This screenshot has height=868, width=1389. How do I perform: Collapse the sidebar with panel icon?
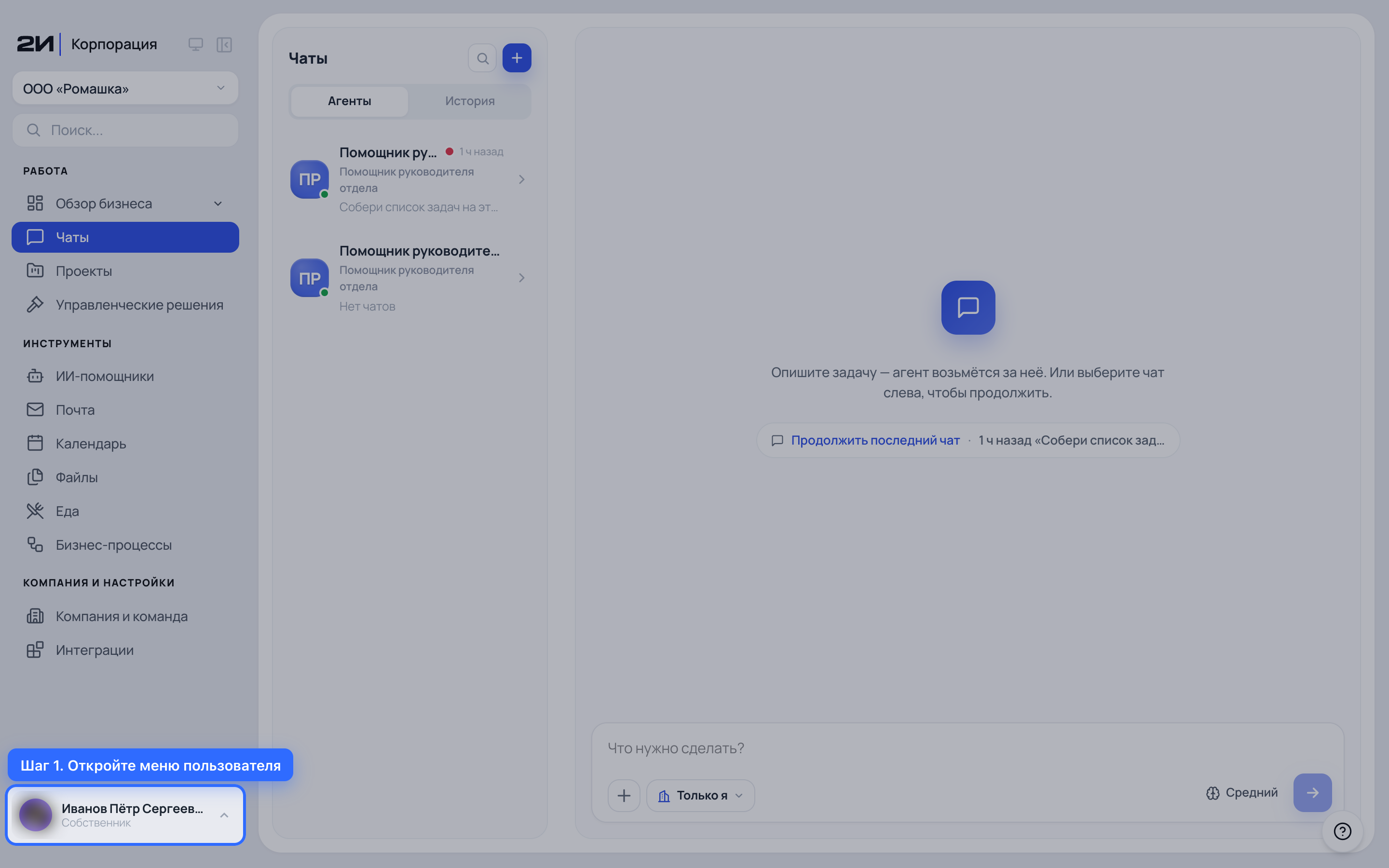click(224, 44)
